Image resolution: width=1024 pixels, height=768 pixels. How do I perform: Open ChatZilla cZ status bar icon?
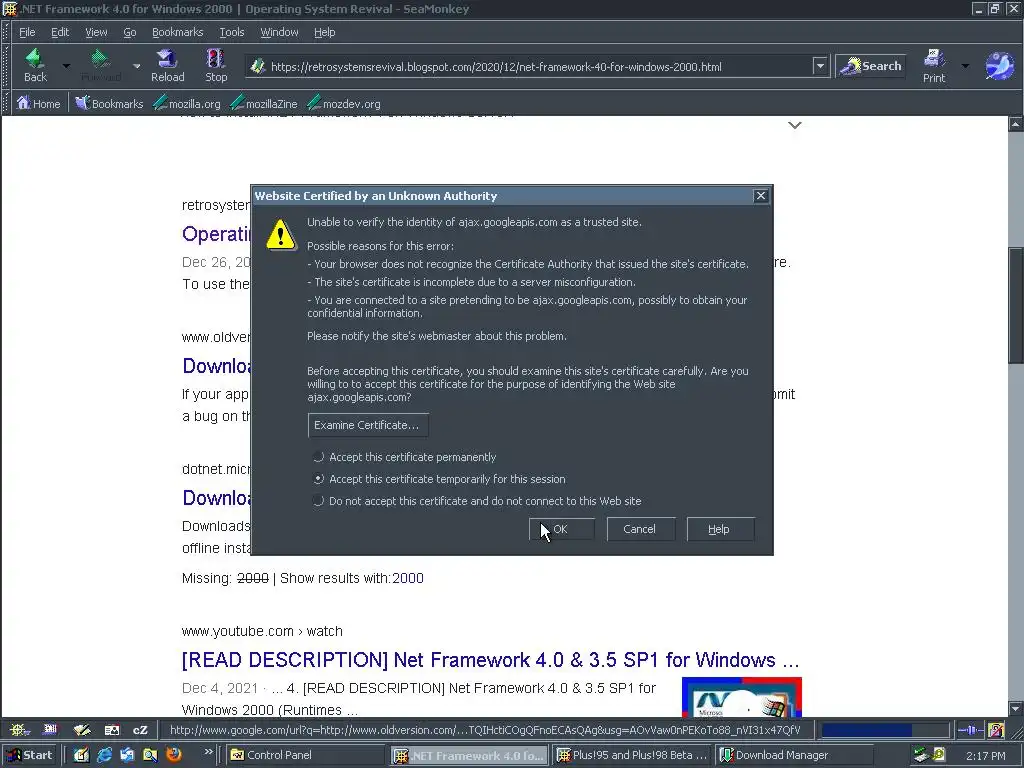pos(140,729)
